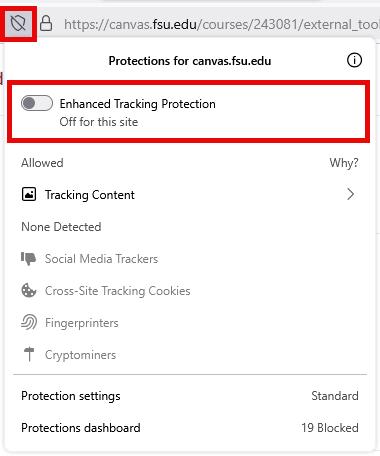Viewport: 380px width, 456px height.
Task: Open the Tracking Content row
Action: click(190, 194)
